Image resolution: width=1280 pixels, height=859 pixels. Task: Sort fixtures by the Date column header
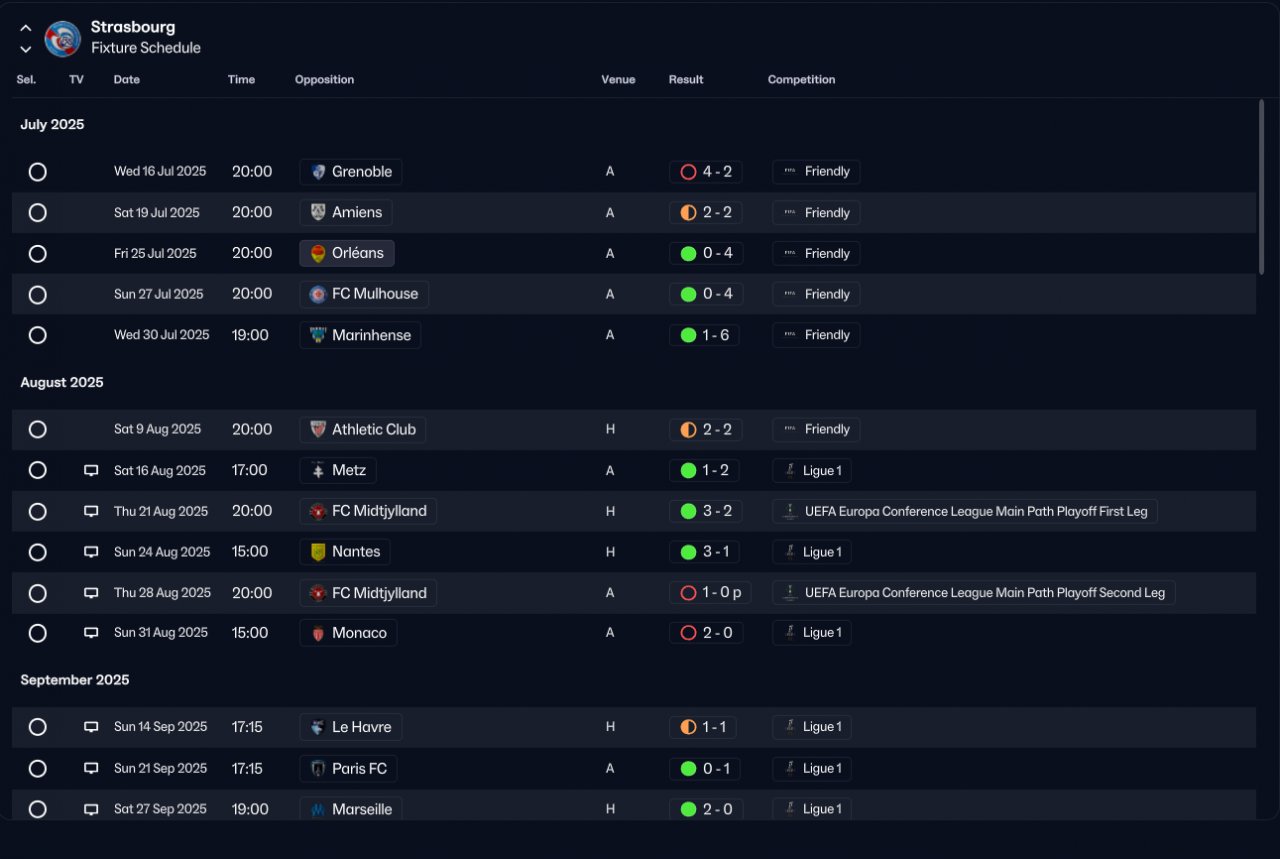127,80
